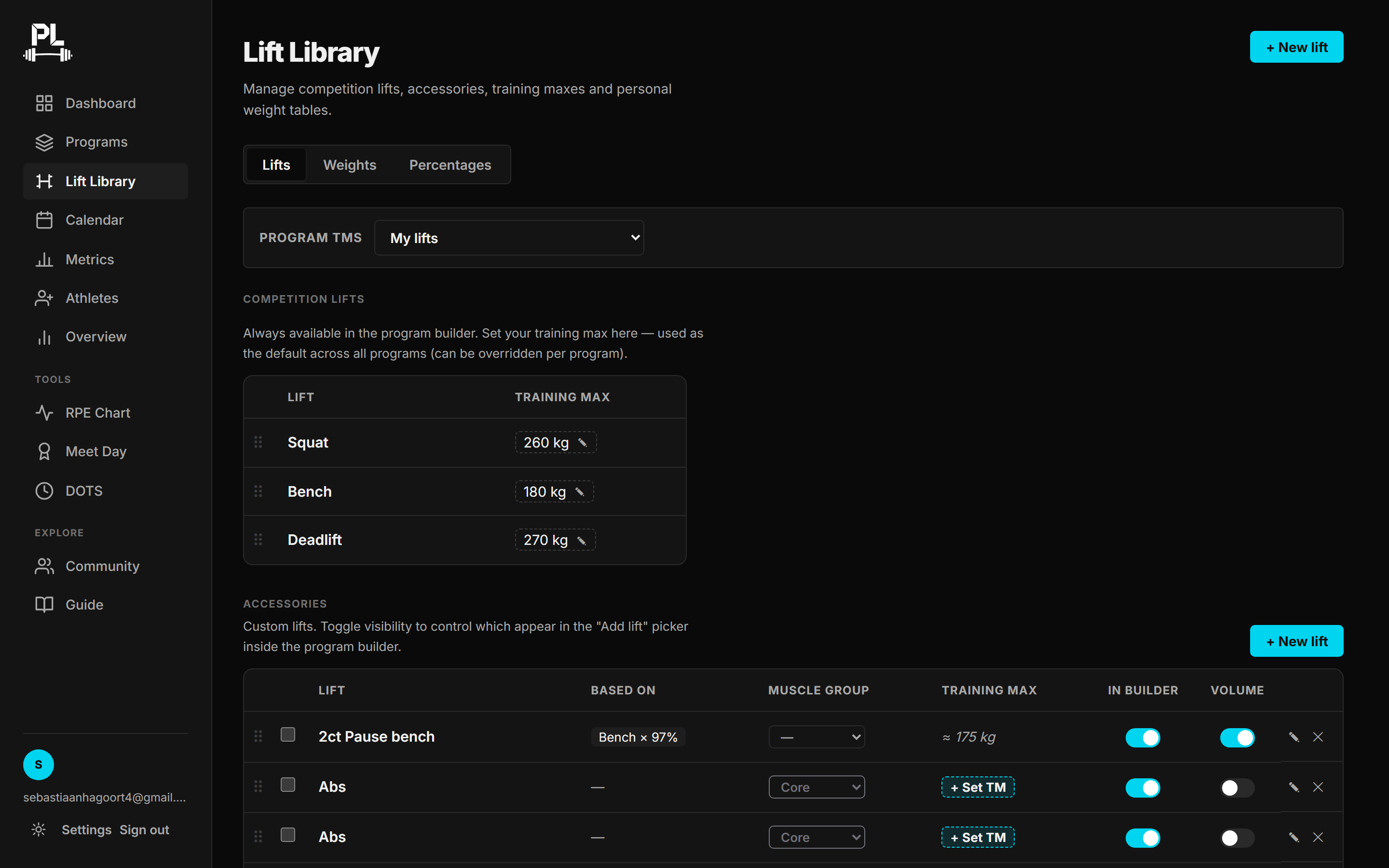The image size is (1389, 868).
Task: Click the account email address
Action: (105, 798)
